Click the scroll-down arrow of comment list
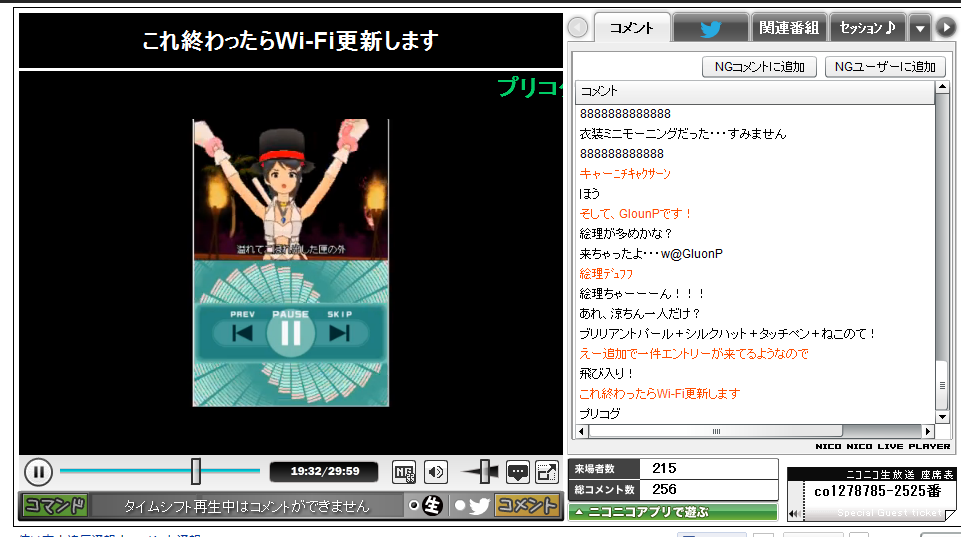Screen dimensions: 961x537 click(x=942, y=417)
